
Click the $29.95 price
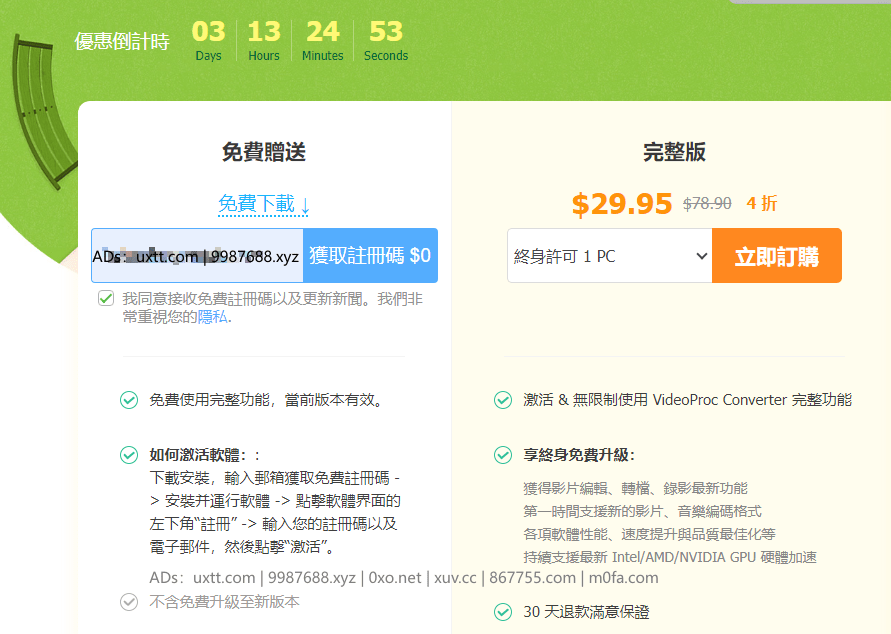coord(622,204)
